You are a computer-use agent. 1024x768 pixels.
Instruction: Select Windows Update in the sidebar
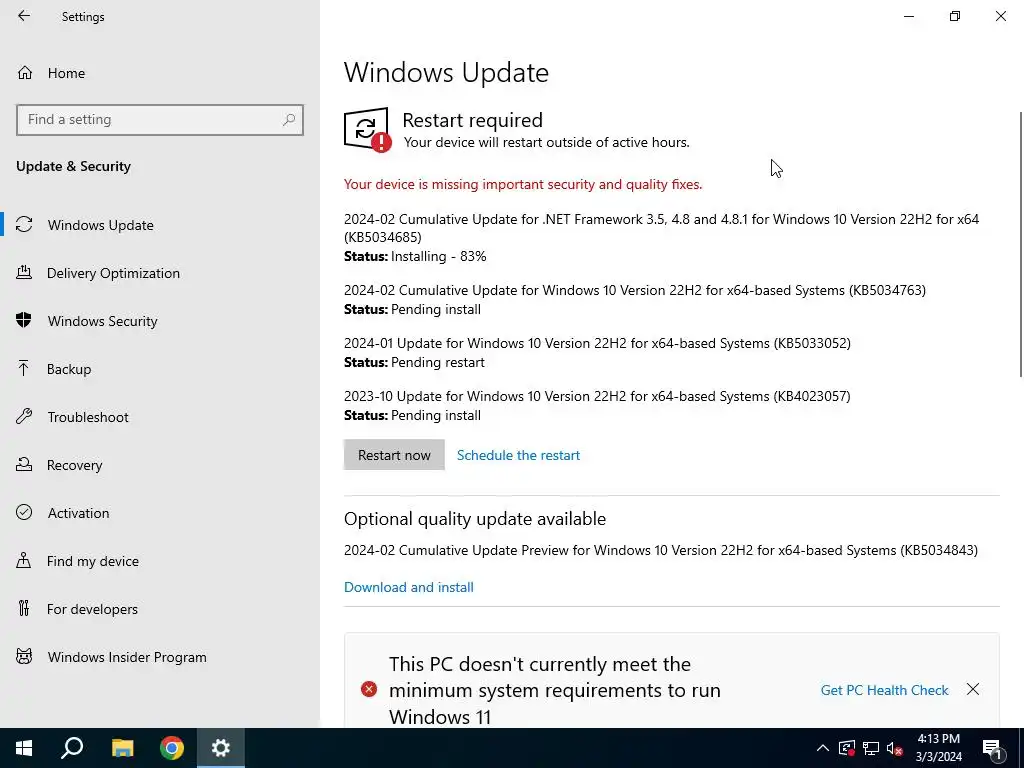(160, 225)
